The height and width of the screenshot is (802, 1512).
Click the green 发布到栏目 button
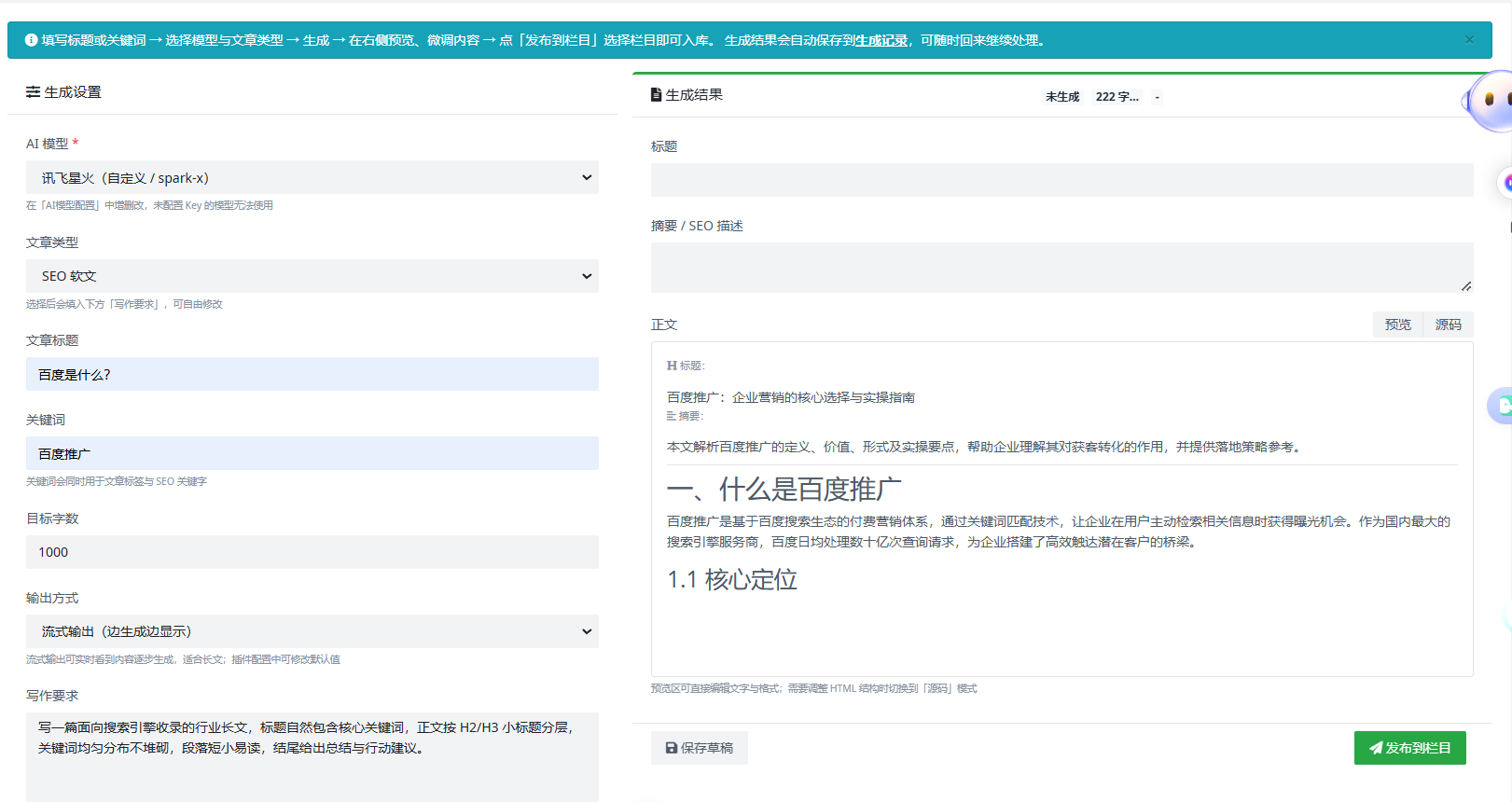tap(1410, 748)
